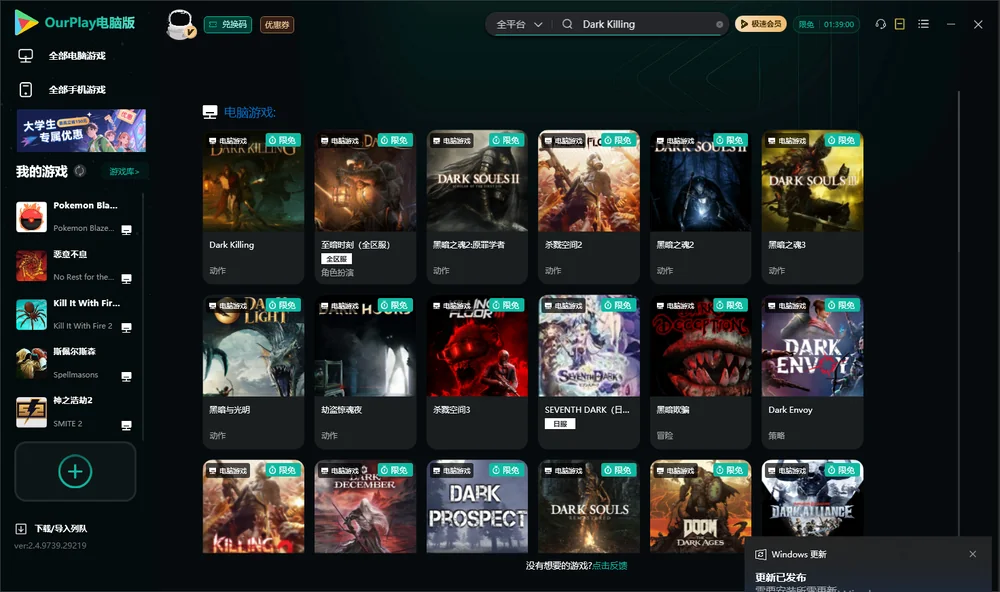Open the 游戏库> library link
This screenshot has height=592, width=1000.
coord(124,171)
